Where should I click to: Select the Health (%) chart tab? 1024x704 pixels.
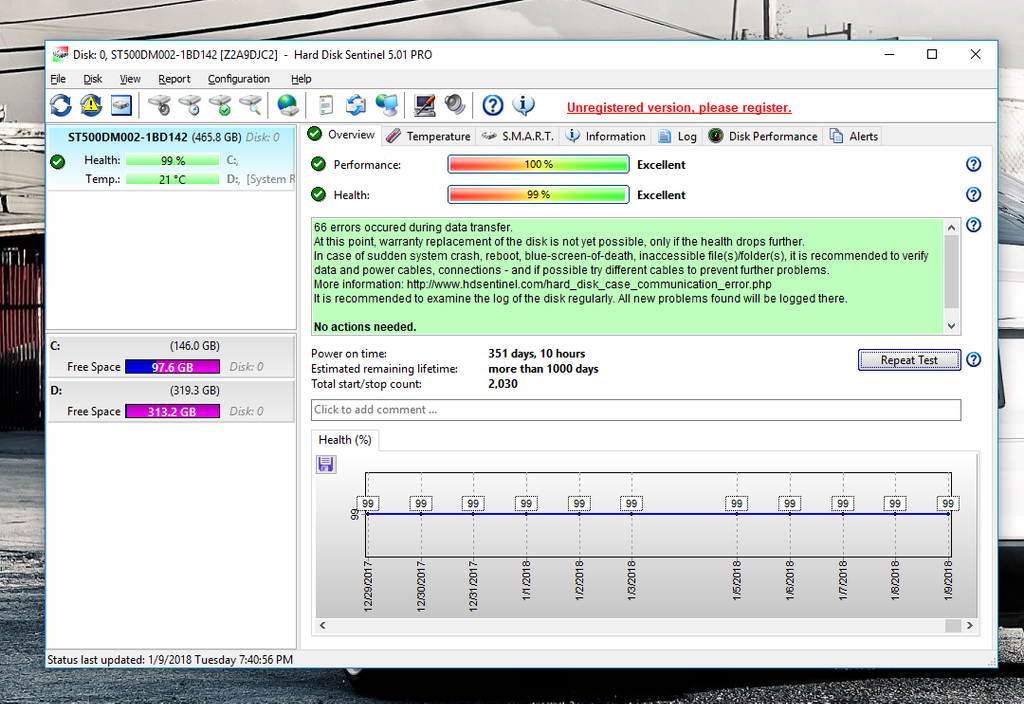[345, 440]
